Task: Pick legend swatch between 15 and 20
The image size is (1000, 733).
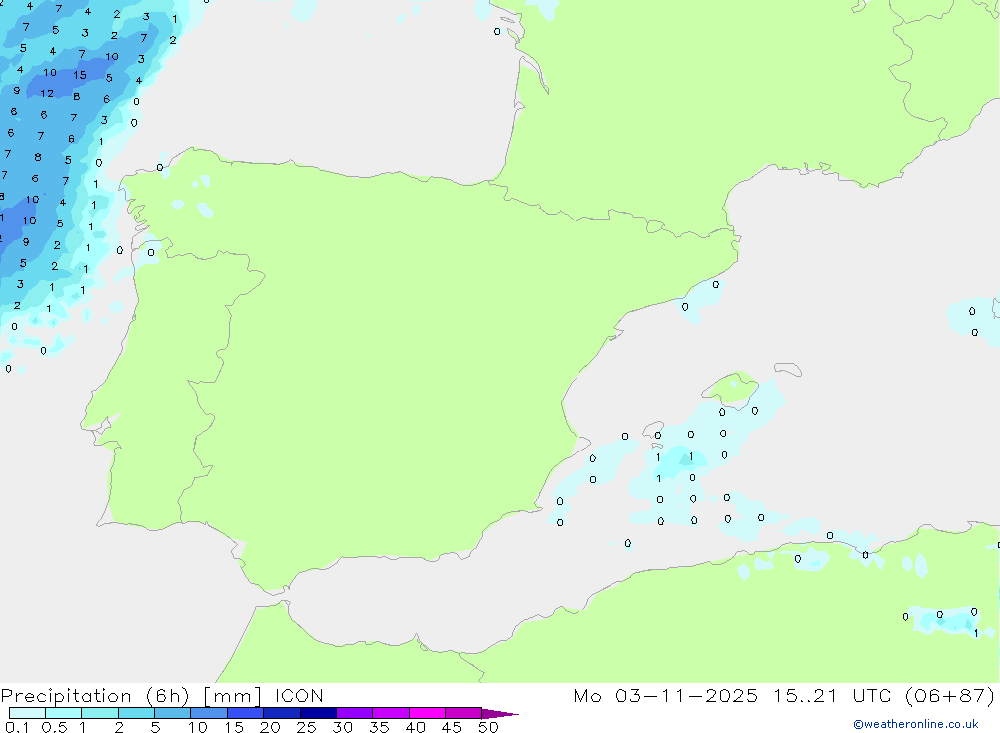Action: pyautogui.click(x=245, y=713)
